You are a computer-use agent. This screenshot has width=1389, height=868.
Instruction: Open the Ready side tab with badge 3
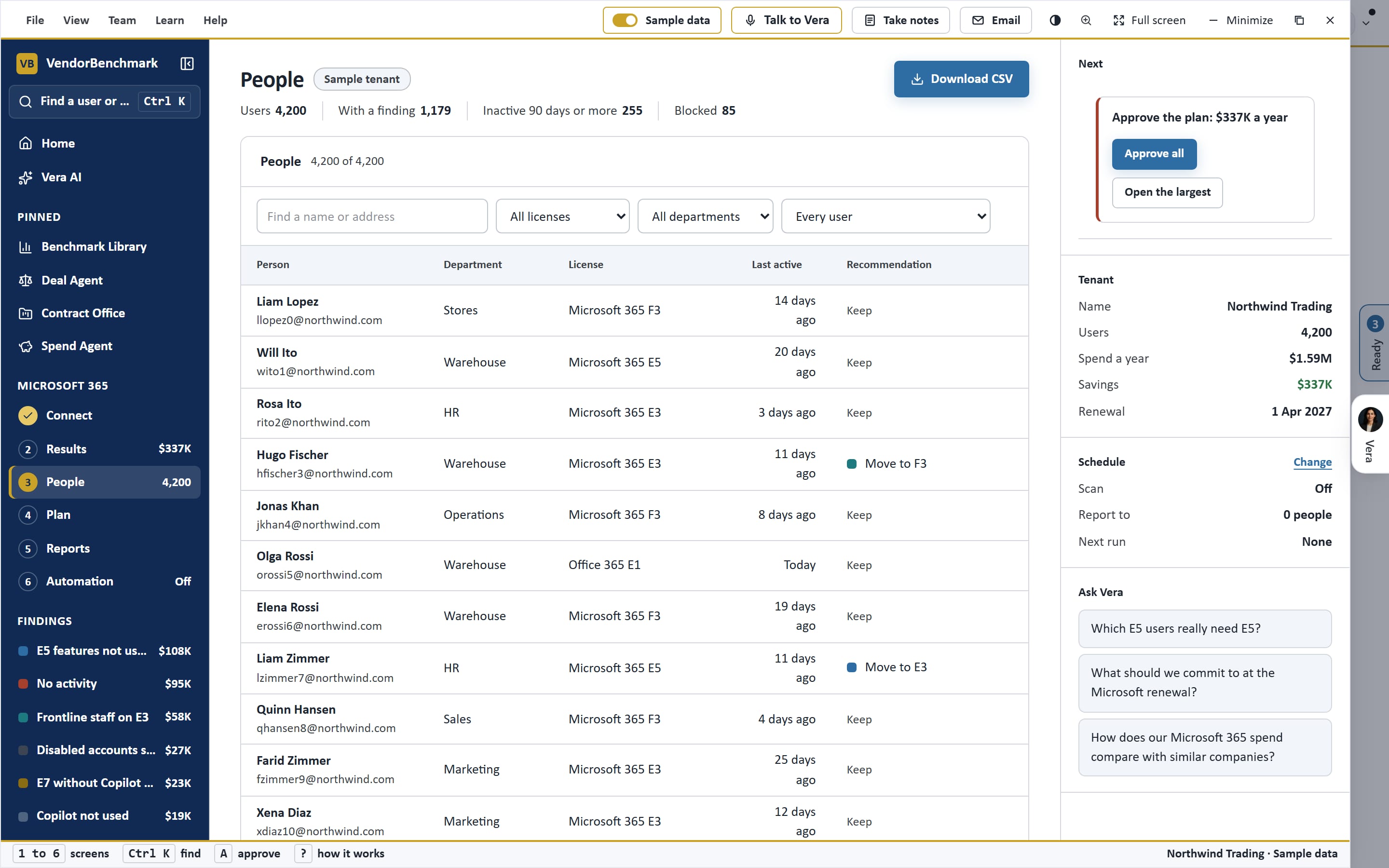pos(1374,343)
